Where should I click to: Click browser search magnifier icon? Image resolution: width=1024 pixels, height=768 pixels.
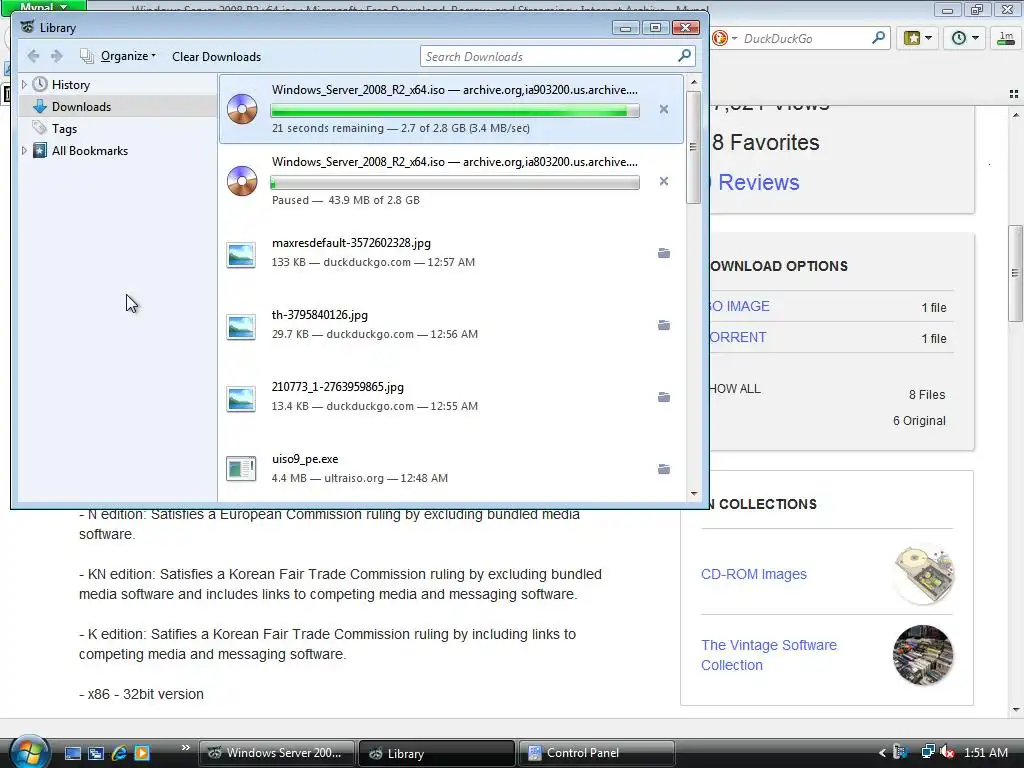[x=878, y=38]
